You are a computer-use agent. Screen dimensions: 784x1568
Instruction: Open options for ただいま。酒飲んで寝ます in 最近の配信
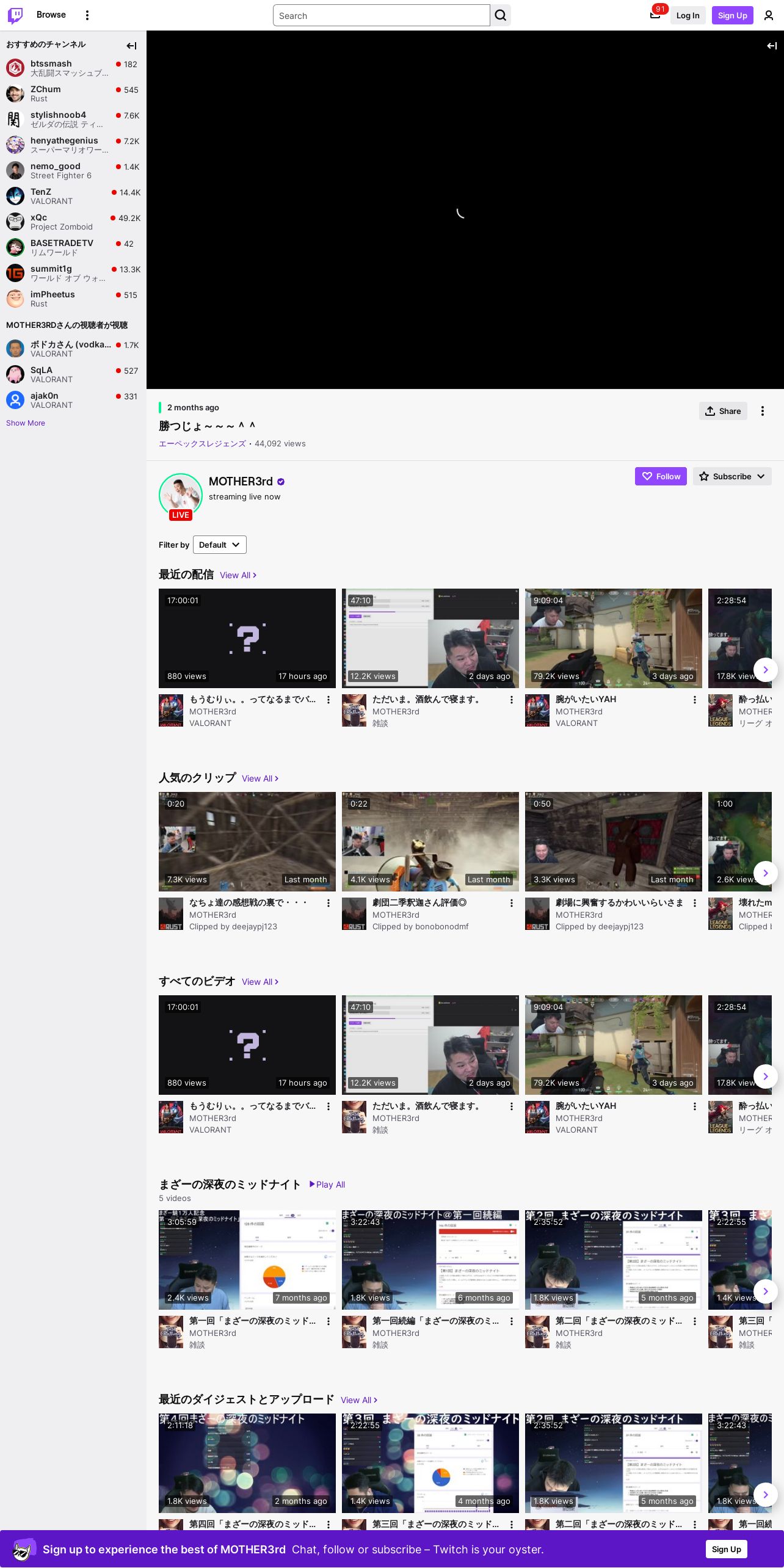[x=511, y=700]
